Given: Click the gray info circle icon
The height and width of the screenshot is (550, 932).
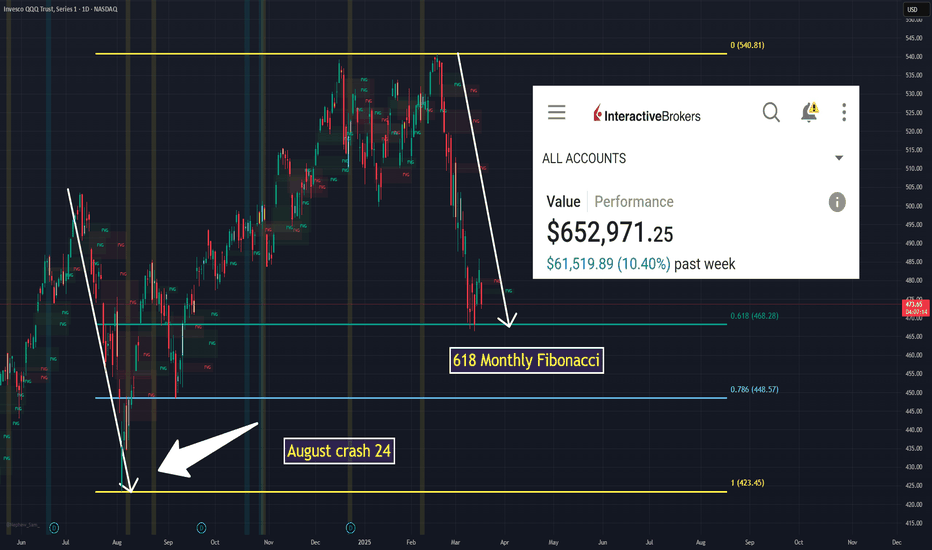Looking at the screenshot, I should coord(837,202).
